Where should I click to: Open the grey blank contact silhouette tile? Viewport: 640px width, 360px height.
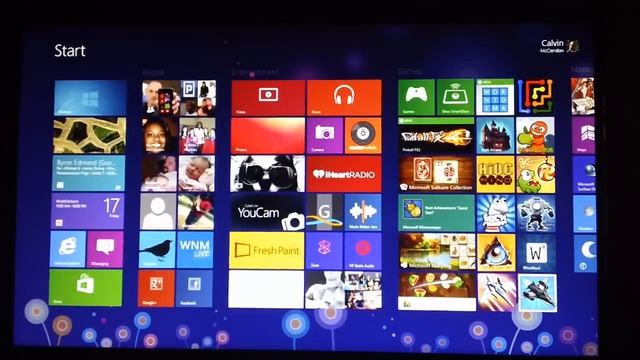pos(158,211)
